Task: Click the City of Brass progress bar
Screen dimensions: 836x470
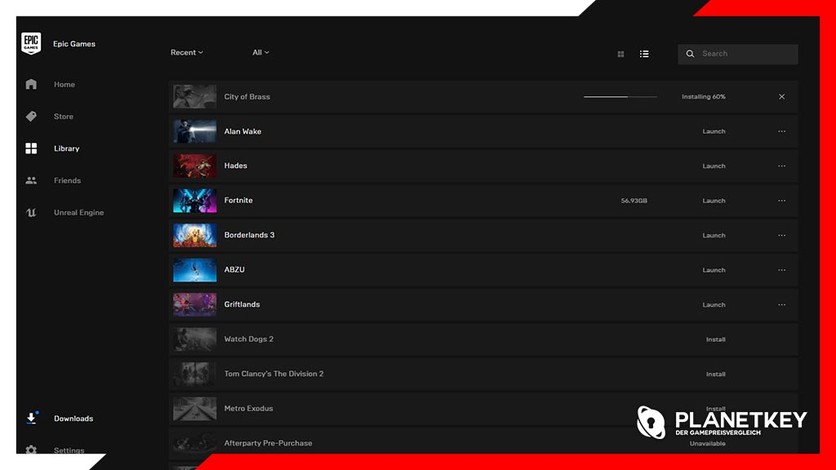Action: point(620,97)
